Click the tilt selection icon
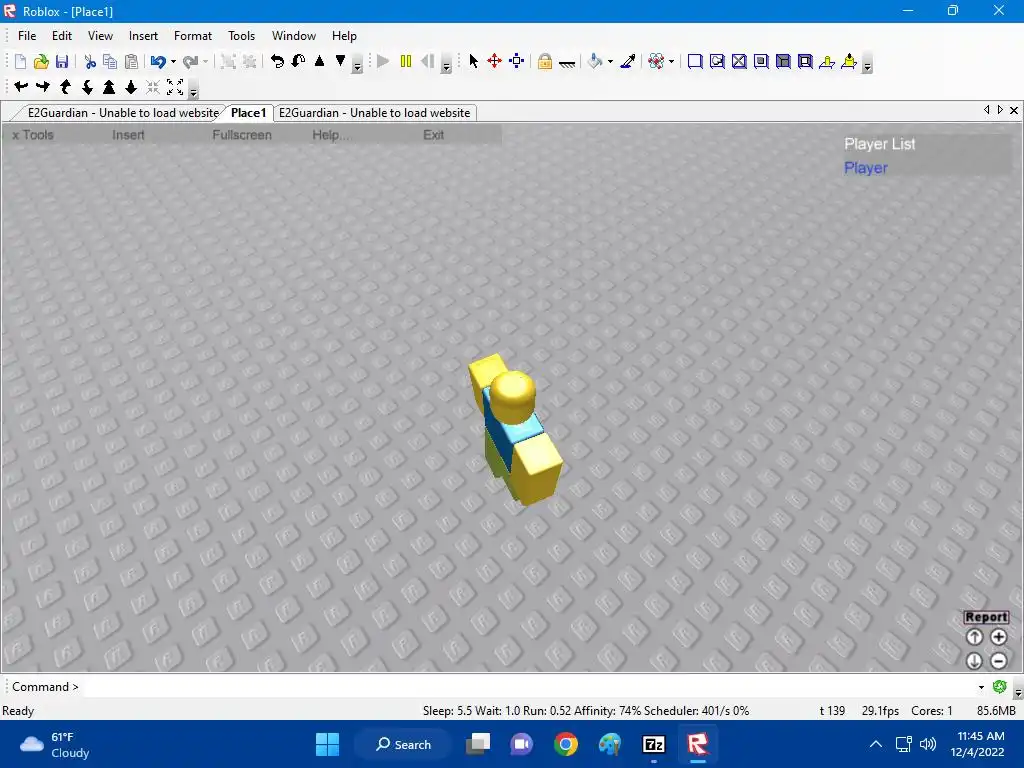This screenshot has height=768, width=1024. pos(298,61)
